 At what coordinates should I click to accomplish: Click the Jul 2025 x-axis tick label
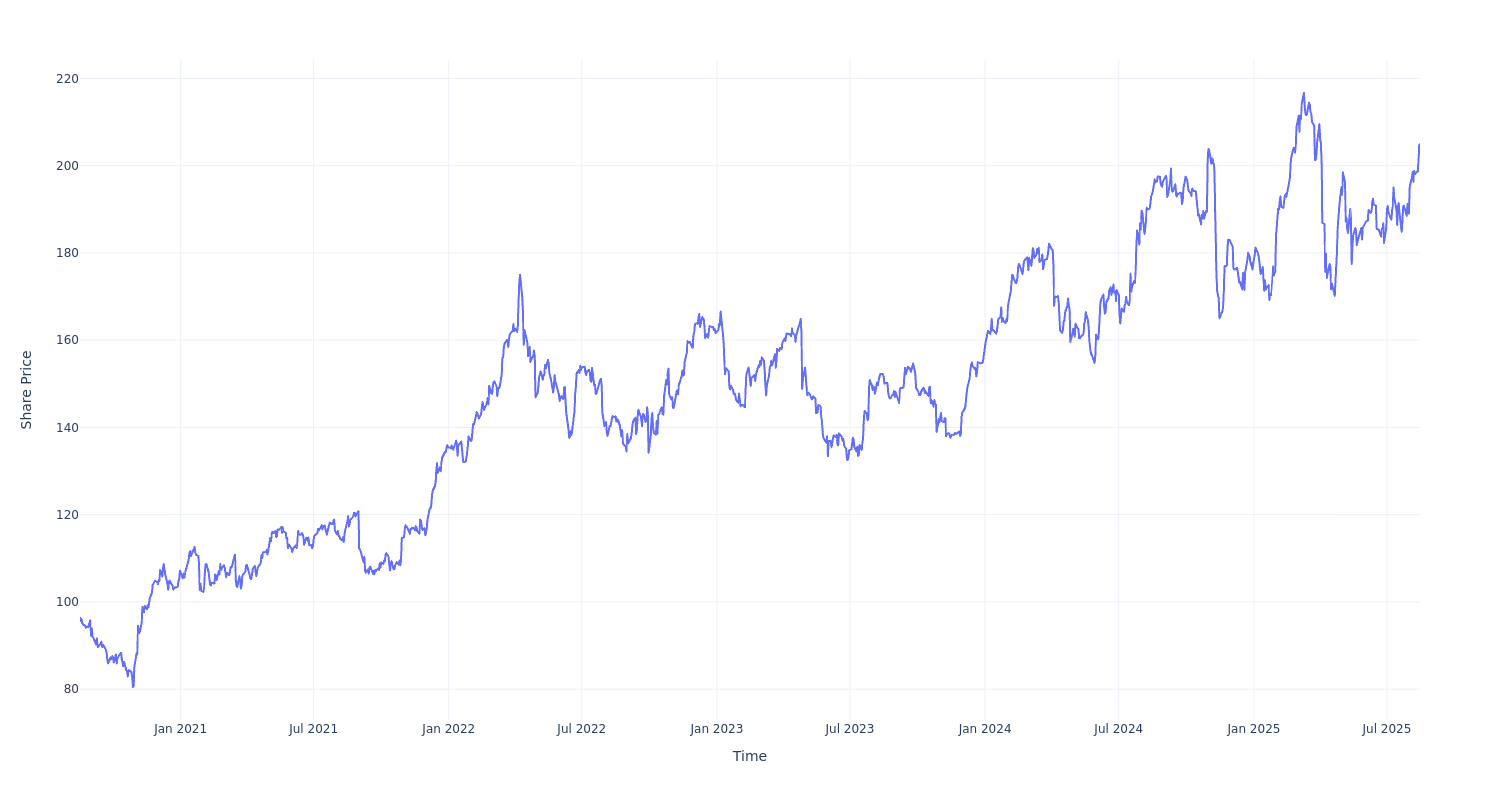pyautogui.click(x=1386, y=729)
